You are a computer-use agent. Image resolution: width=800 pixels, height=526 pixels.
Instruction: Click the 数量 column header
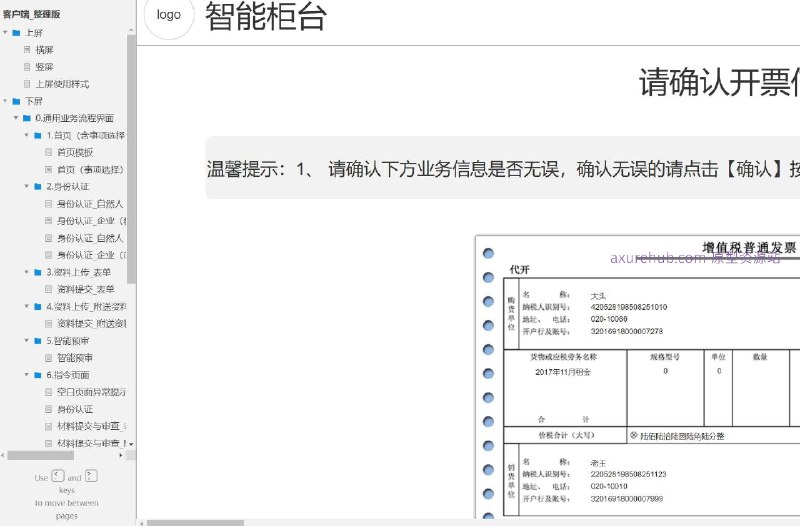[760, 357]
